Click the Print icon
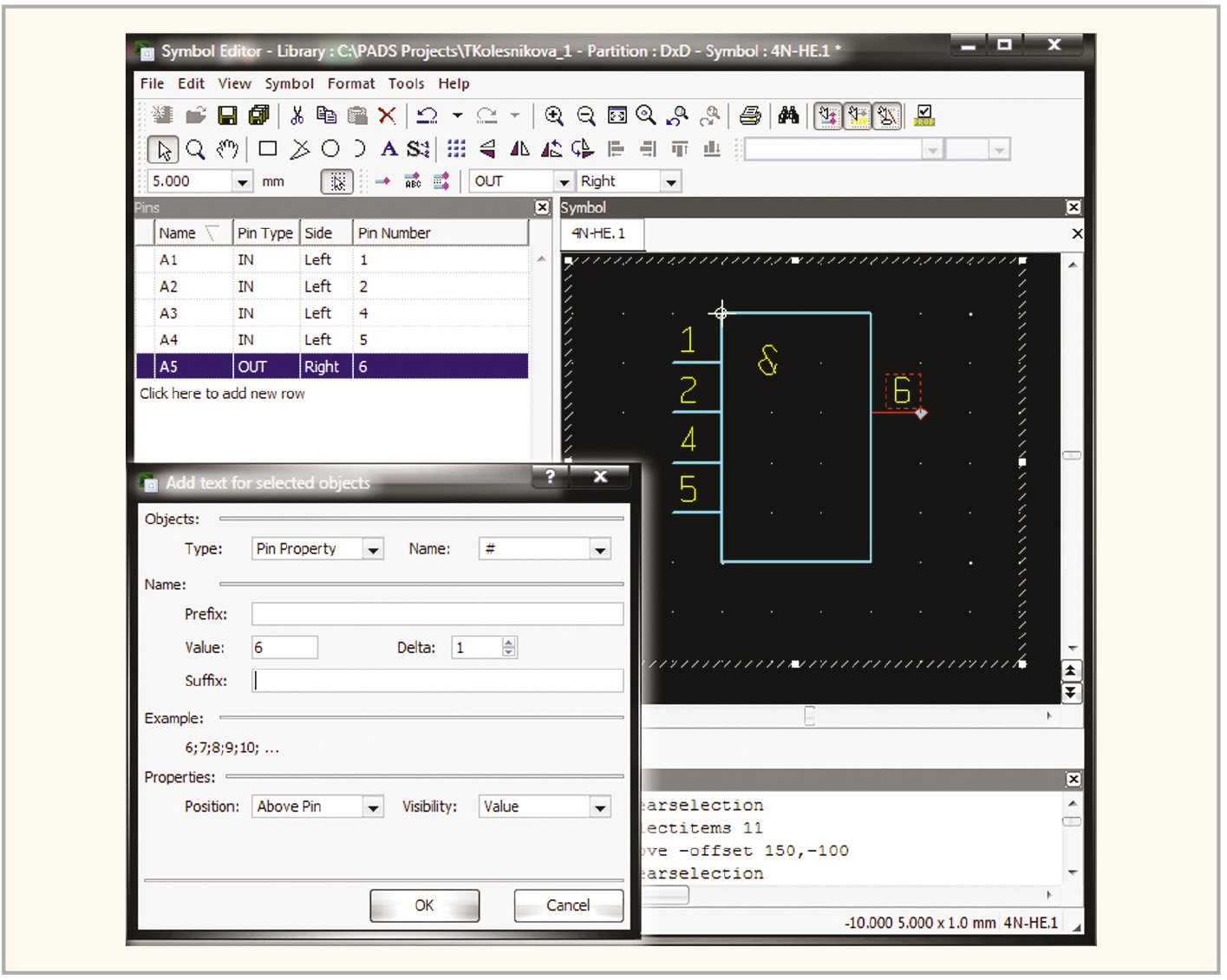This screenshot has width=1227, height=980. pyautogui.click(x=750, y=116)
